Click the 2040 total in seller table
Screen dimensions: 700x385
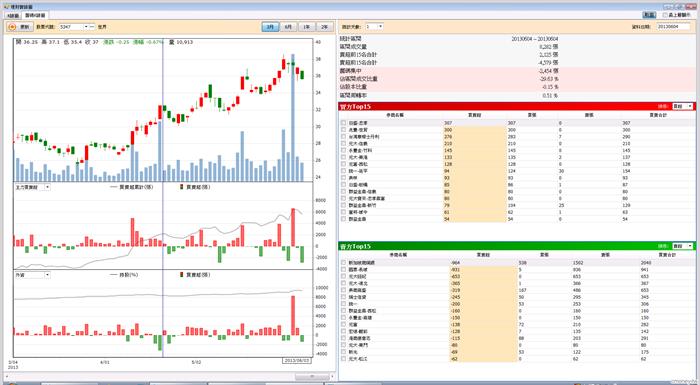(x=646, y=263)
